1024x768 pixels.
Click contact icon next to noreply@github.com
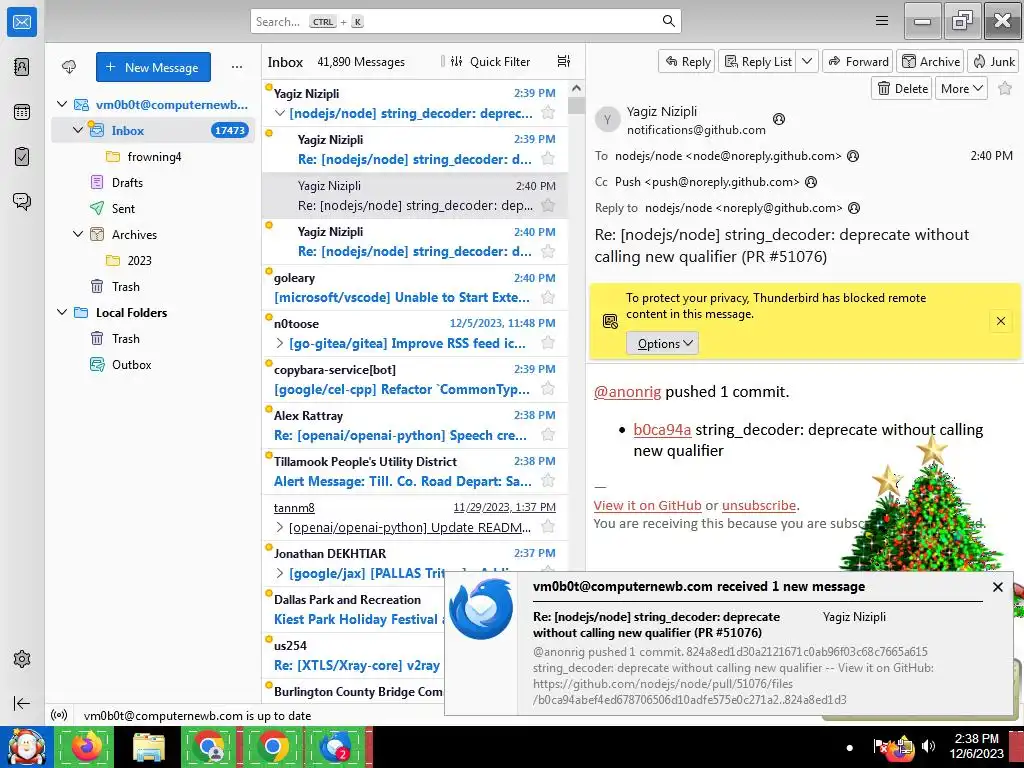tap(854, 208)
